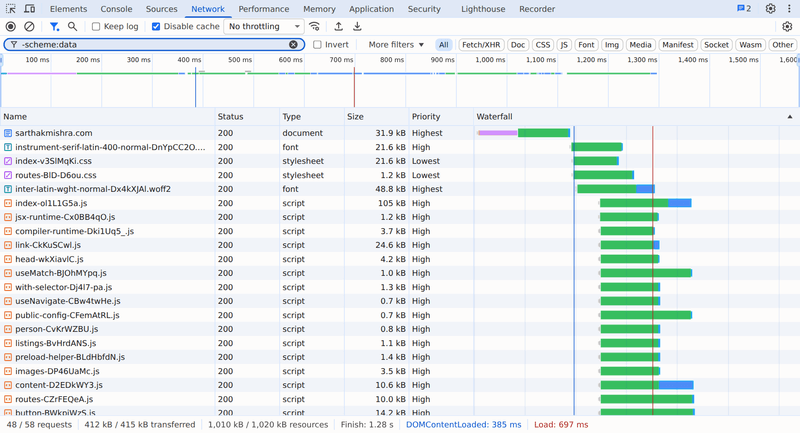The height and width of the screenshot is (433, 800).
Task: Open the Application tab
Action: point(371,9)
